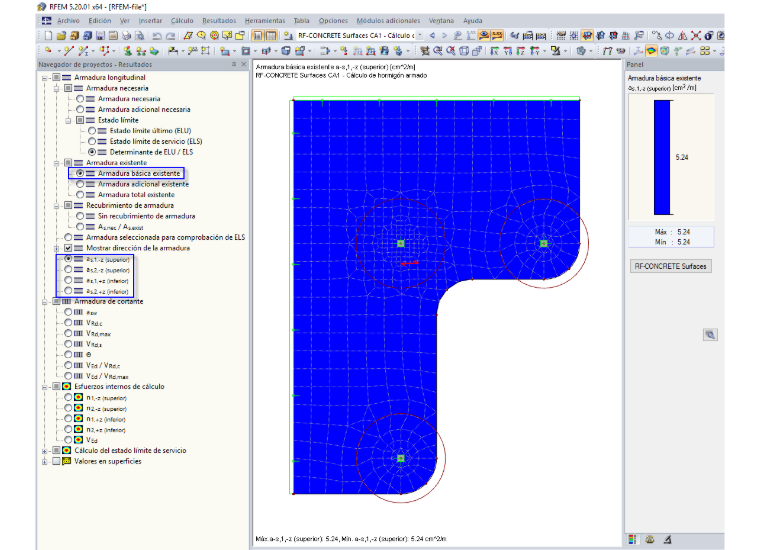760x550 pixels.
Task: Collapse the Armadura existente tree node
Action: [x=56, y=163]
